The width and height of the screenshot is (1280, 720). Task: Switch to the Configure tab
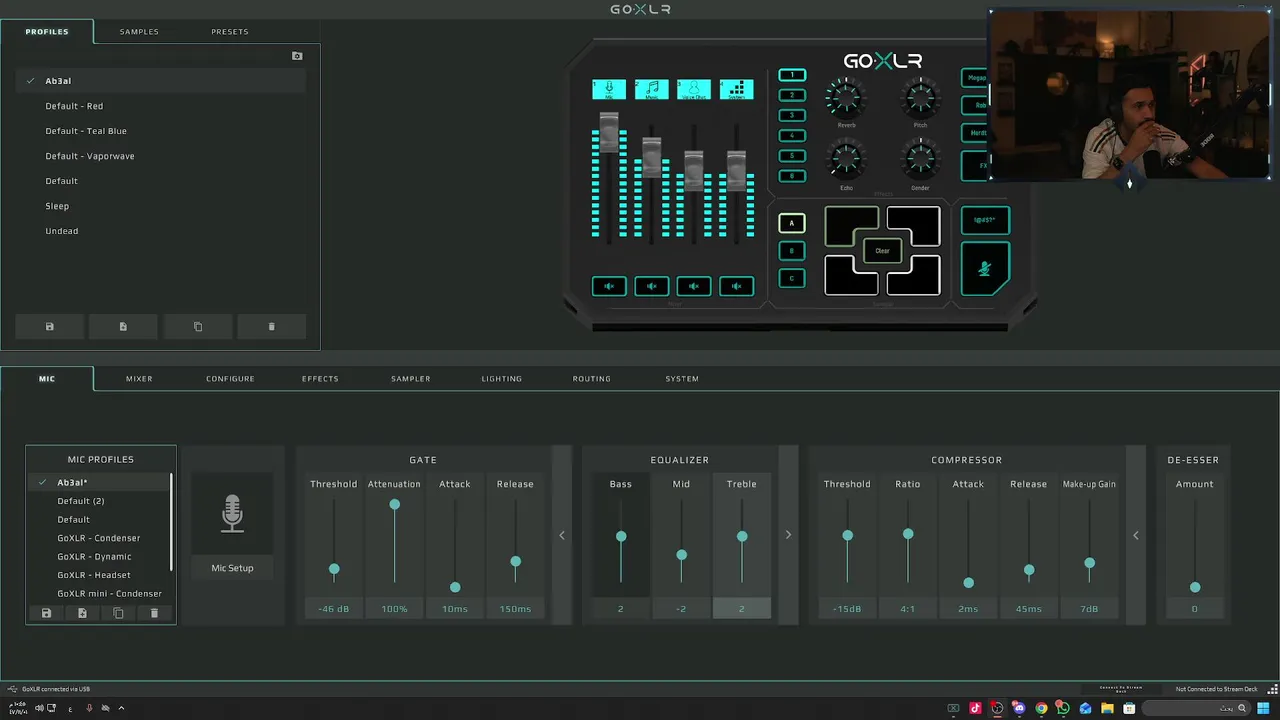click(230, 379)
